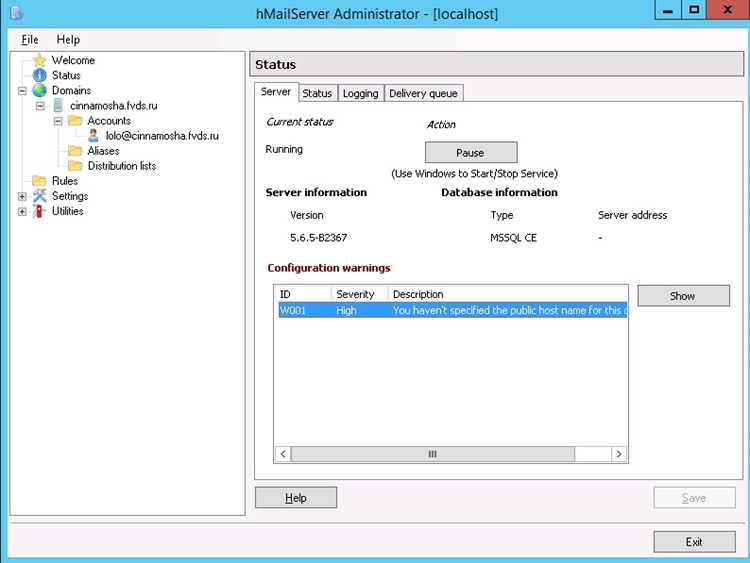
Task: Click the Configuration warnings heading
Action: coord(329,268)
